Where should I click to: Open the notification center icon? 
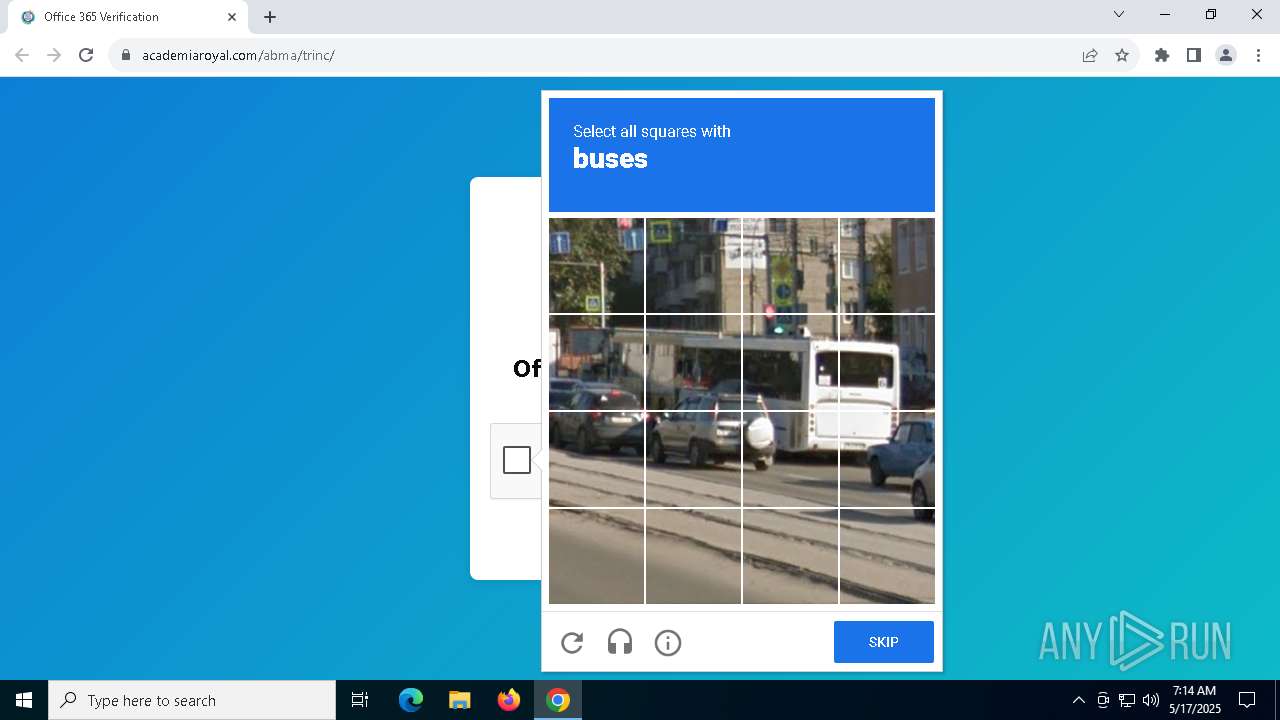click(1247, 700)
